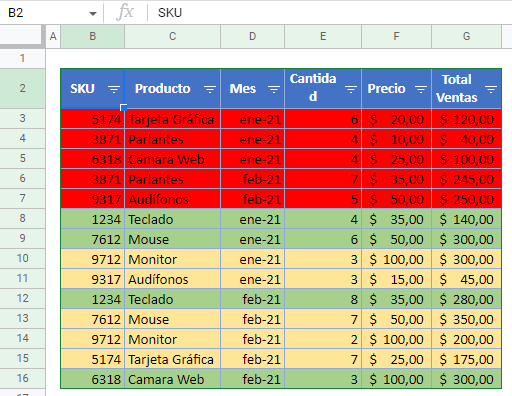This screenshot has height=396, width=512.
Task: Select column D header
Action: pos(252,36)
